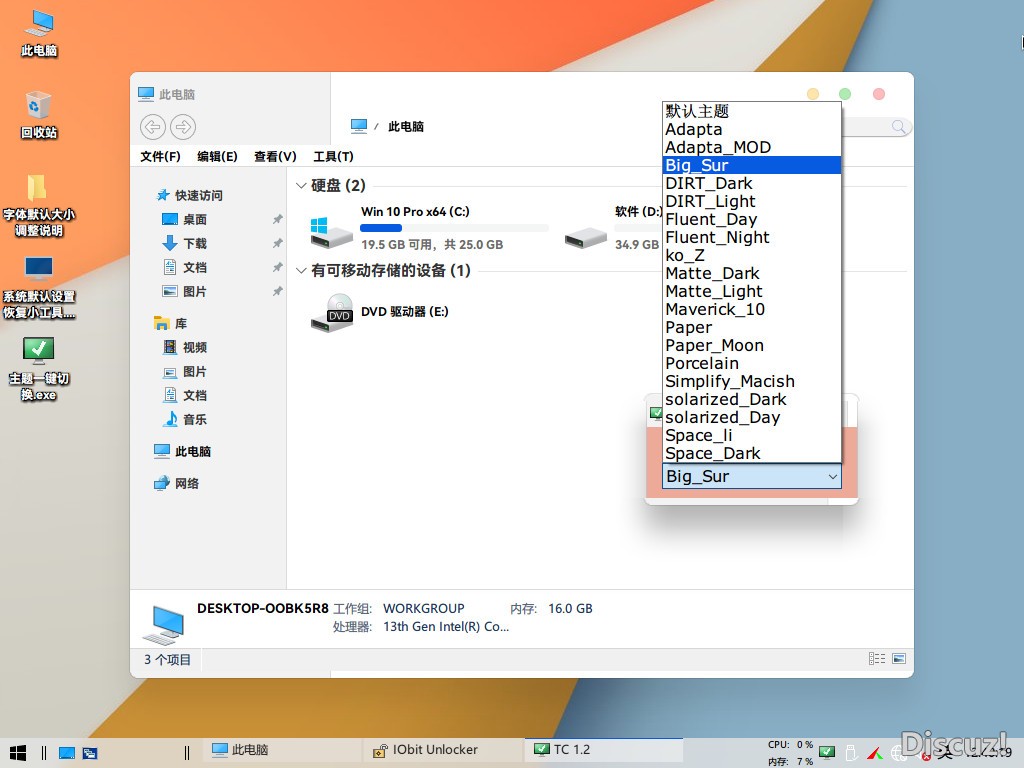The height and width of the screenshot is (768, 1024).
Task: Open 桌面 under quick access
Action: tap(184, 219)
